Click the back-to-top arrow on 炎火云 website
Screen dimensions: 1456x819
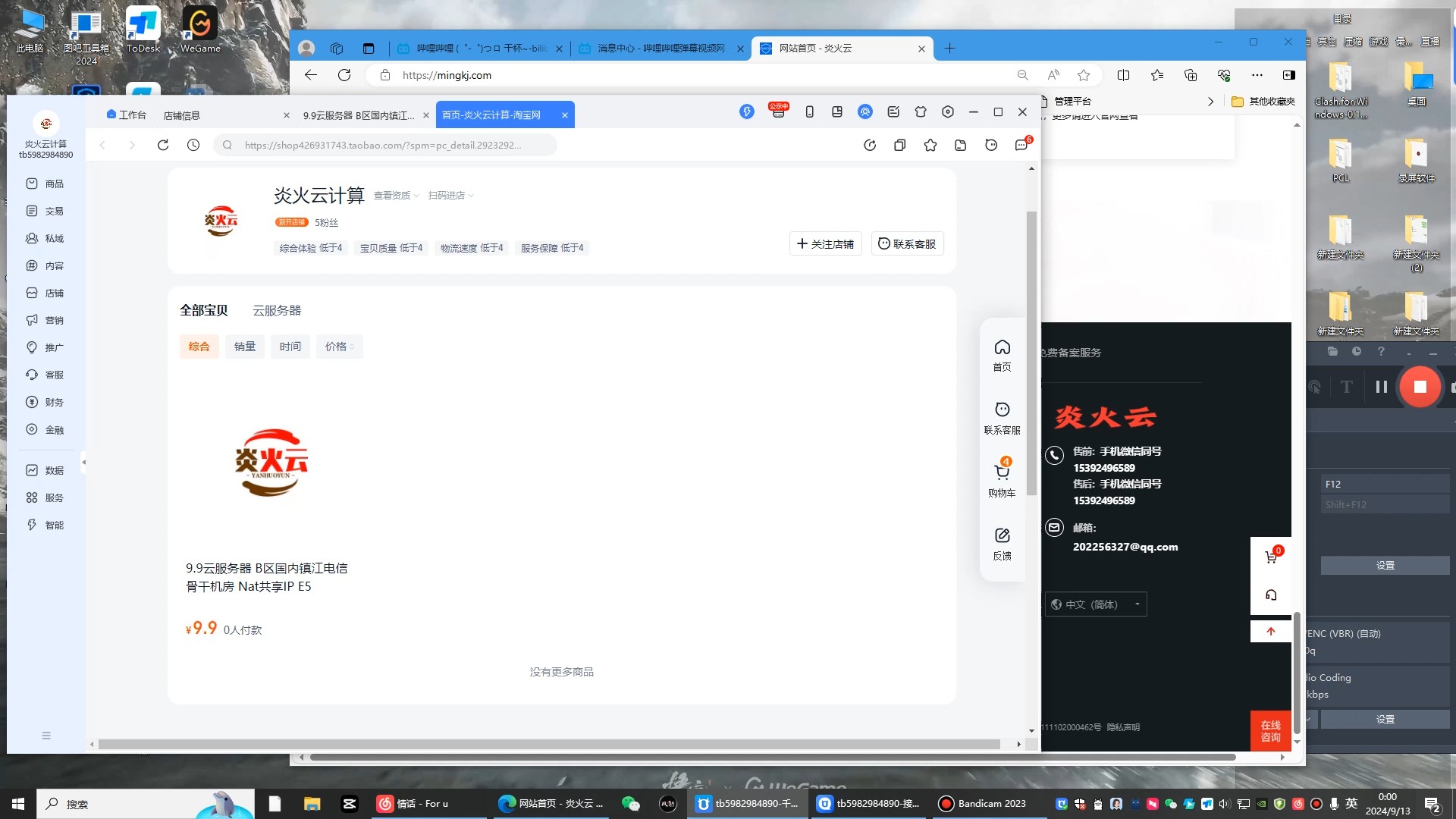click(1271, 631)
